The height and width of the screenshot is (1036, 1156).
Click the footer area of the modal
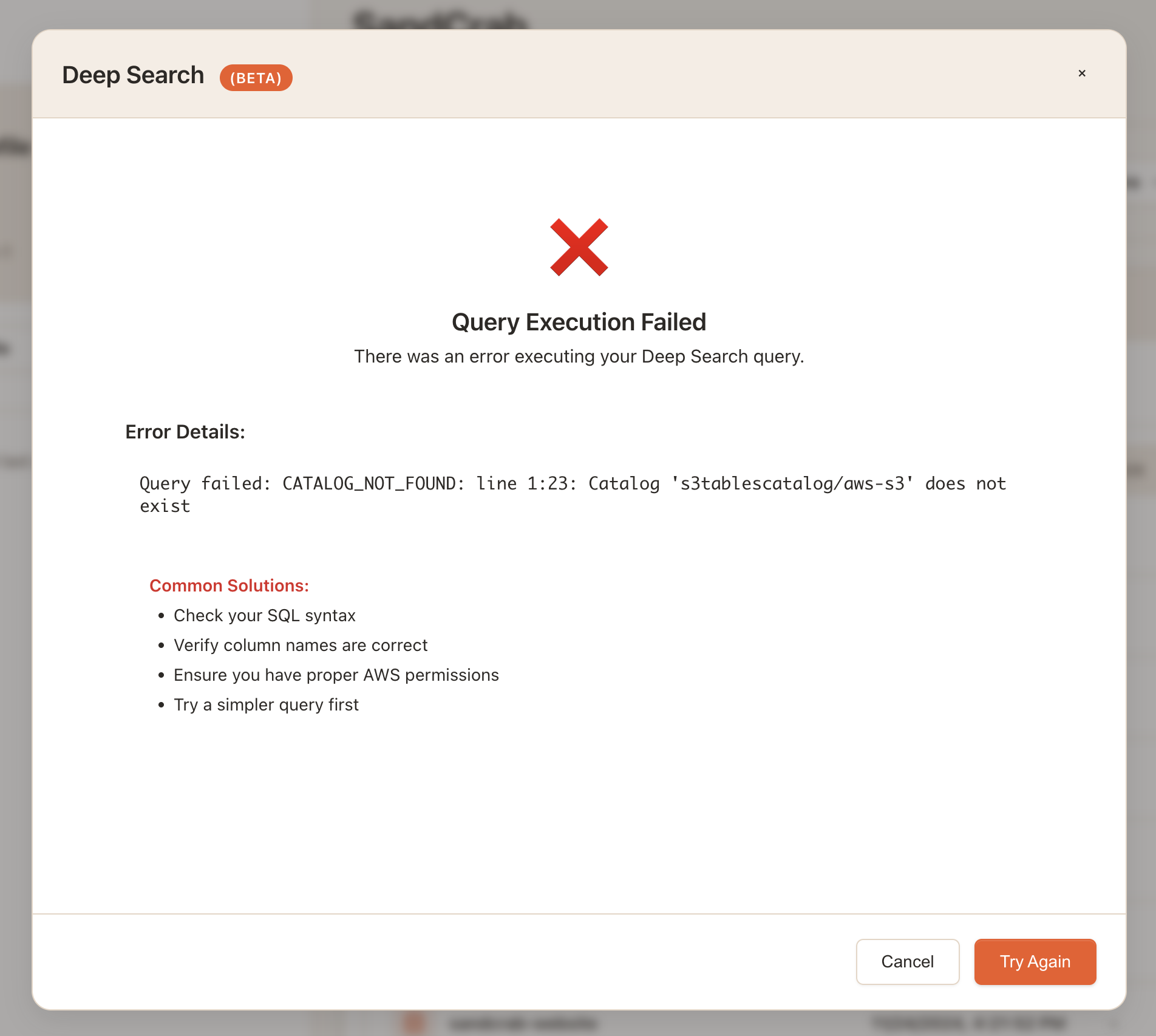(x=425, y=963)
